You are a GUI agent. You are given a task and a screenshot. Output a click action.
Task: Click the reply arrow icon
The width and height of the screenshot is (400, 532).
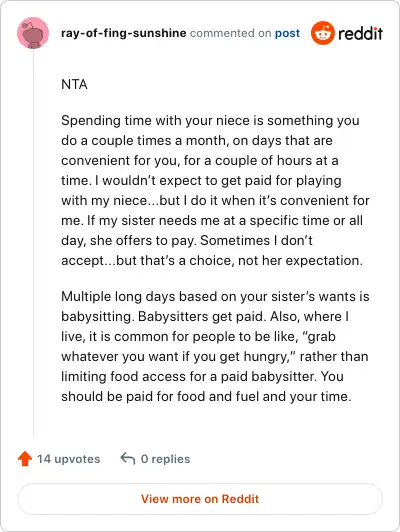tap(128, 458)
